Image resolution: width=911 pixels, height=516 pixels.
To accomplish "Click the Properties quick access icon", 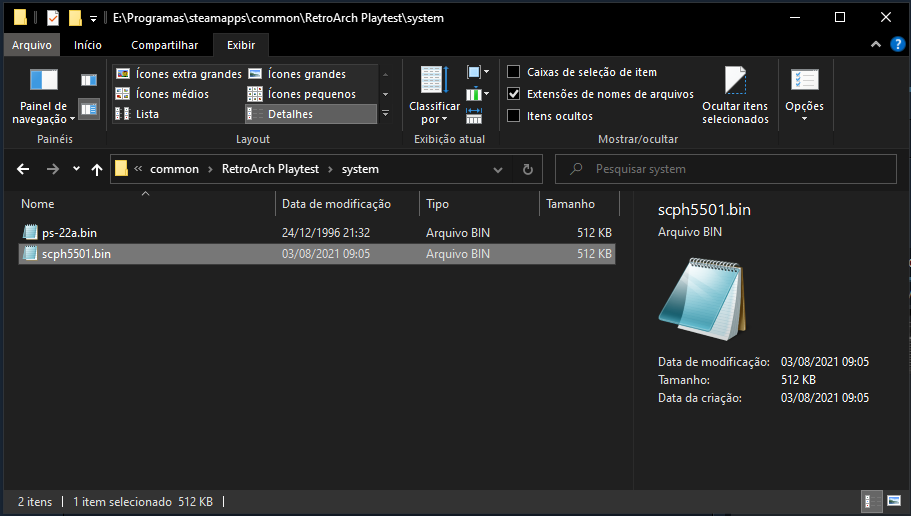I will coord(53,18).
